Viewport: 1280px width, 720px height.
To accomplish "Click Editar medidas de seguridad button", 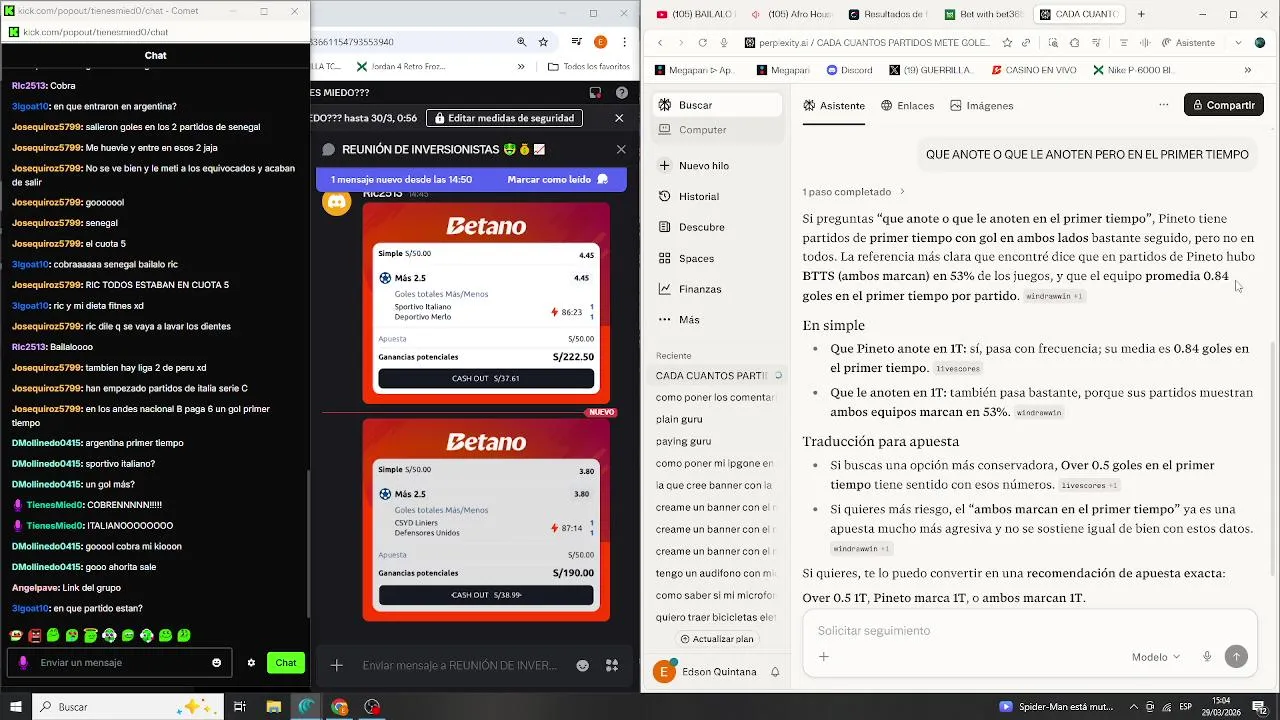I will (505, 118).
